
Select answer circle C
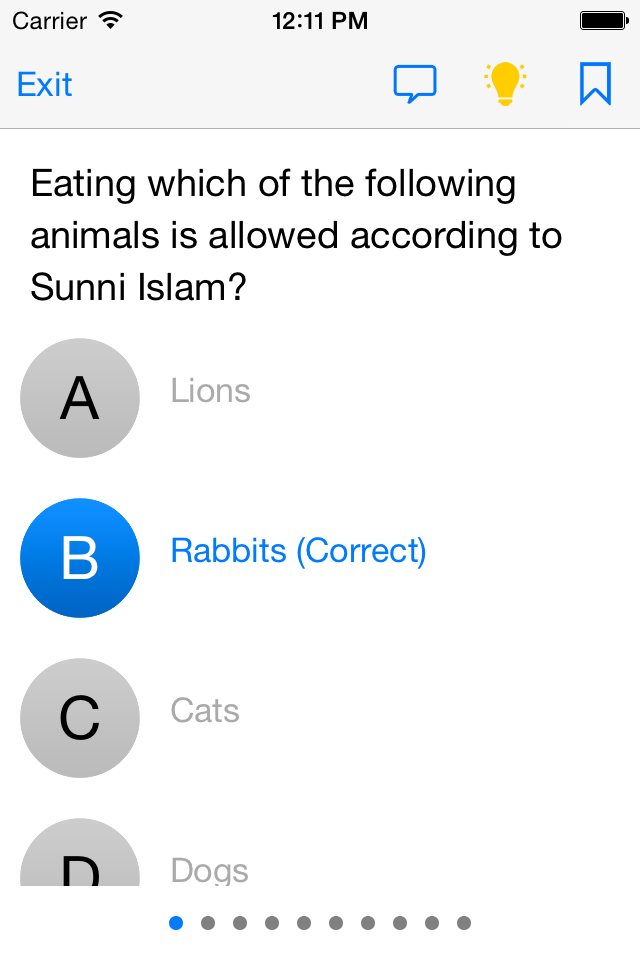[x=80, y=718]
